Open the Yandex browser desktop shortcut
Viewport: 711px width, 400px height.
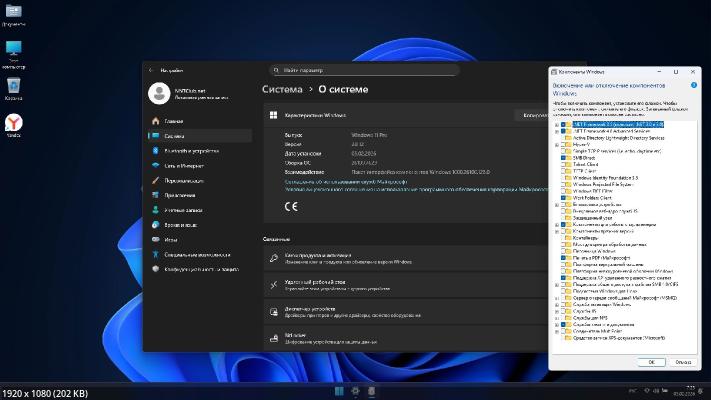pos(14,122)
